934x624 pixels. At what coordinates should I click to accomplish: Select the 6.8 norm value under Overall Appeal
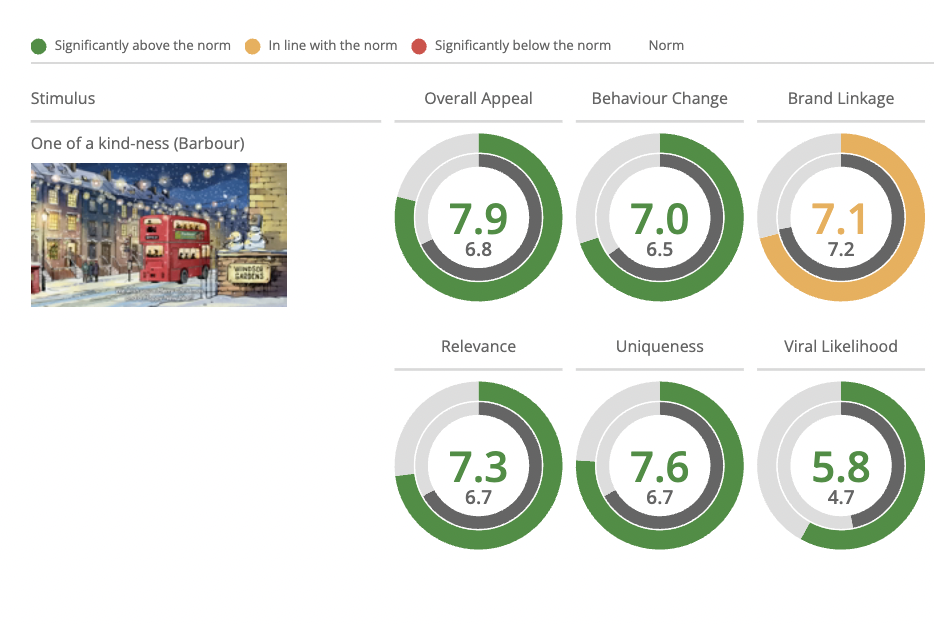pos(478,249)
